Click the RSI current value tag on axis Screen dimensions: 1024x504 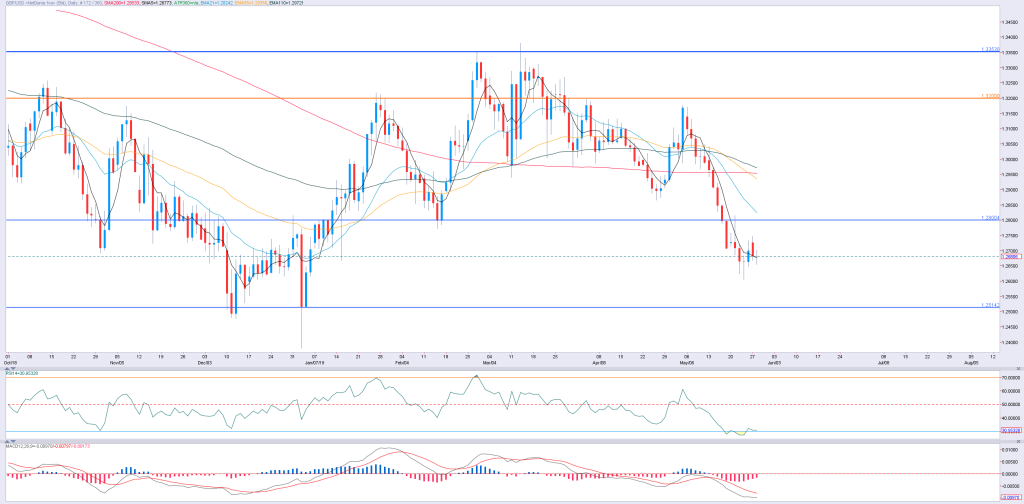pos(1011,431)
